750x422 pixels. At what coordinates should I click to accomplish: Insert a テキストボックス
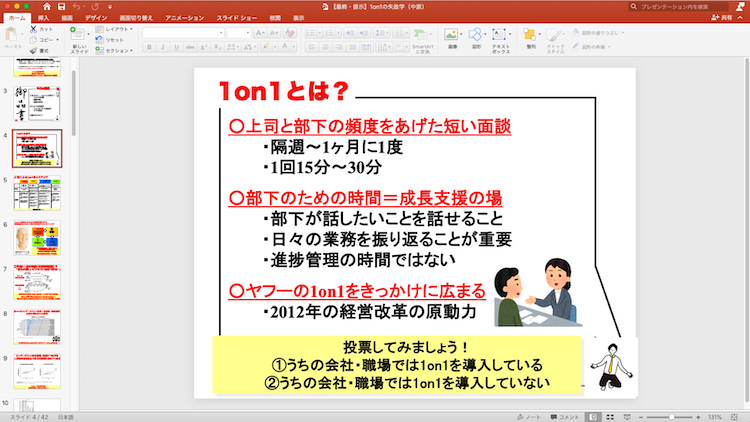click(x=500, y=40)
